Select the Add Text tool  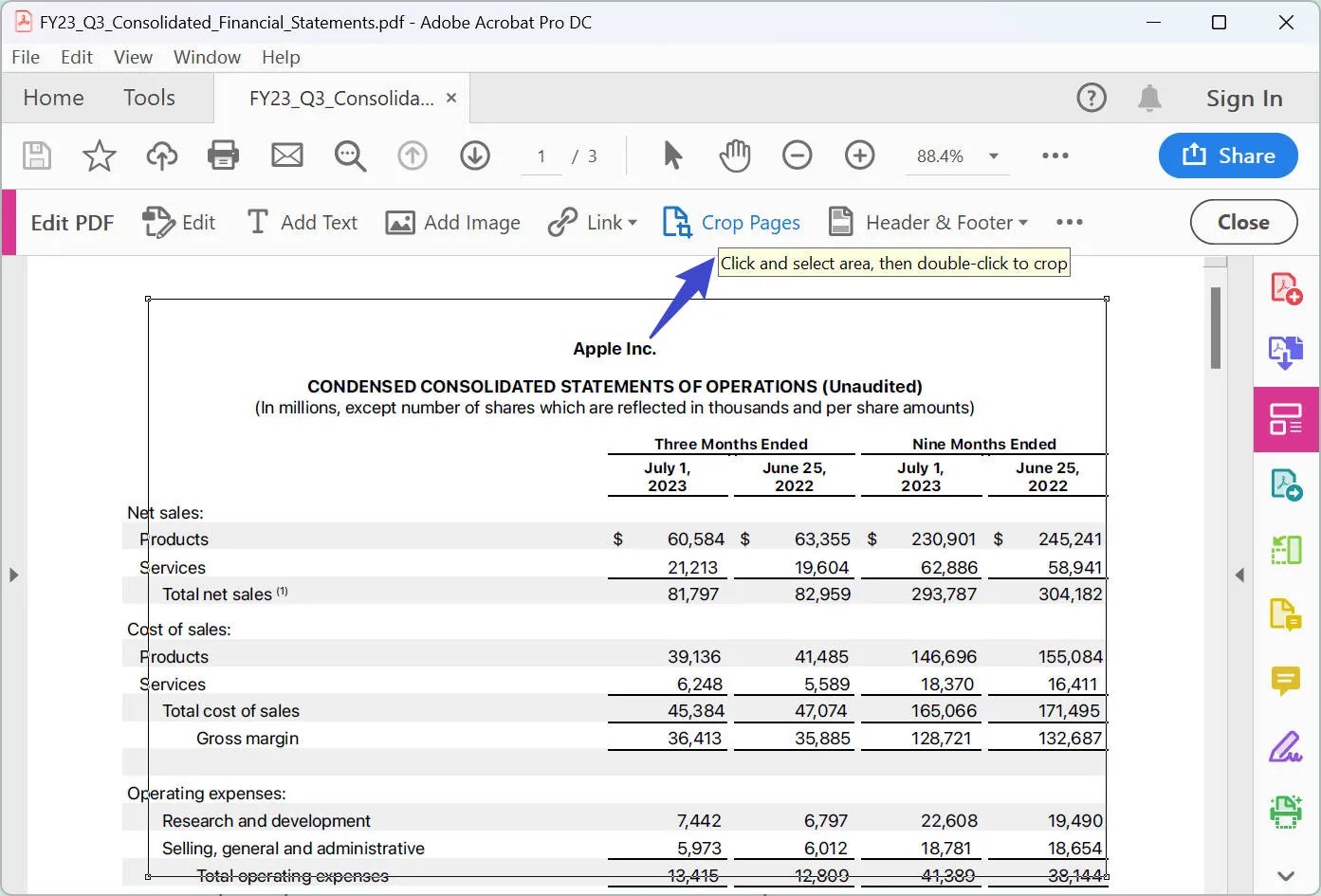pos(302,222)
